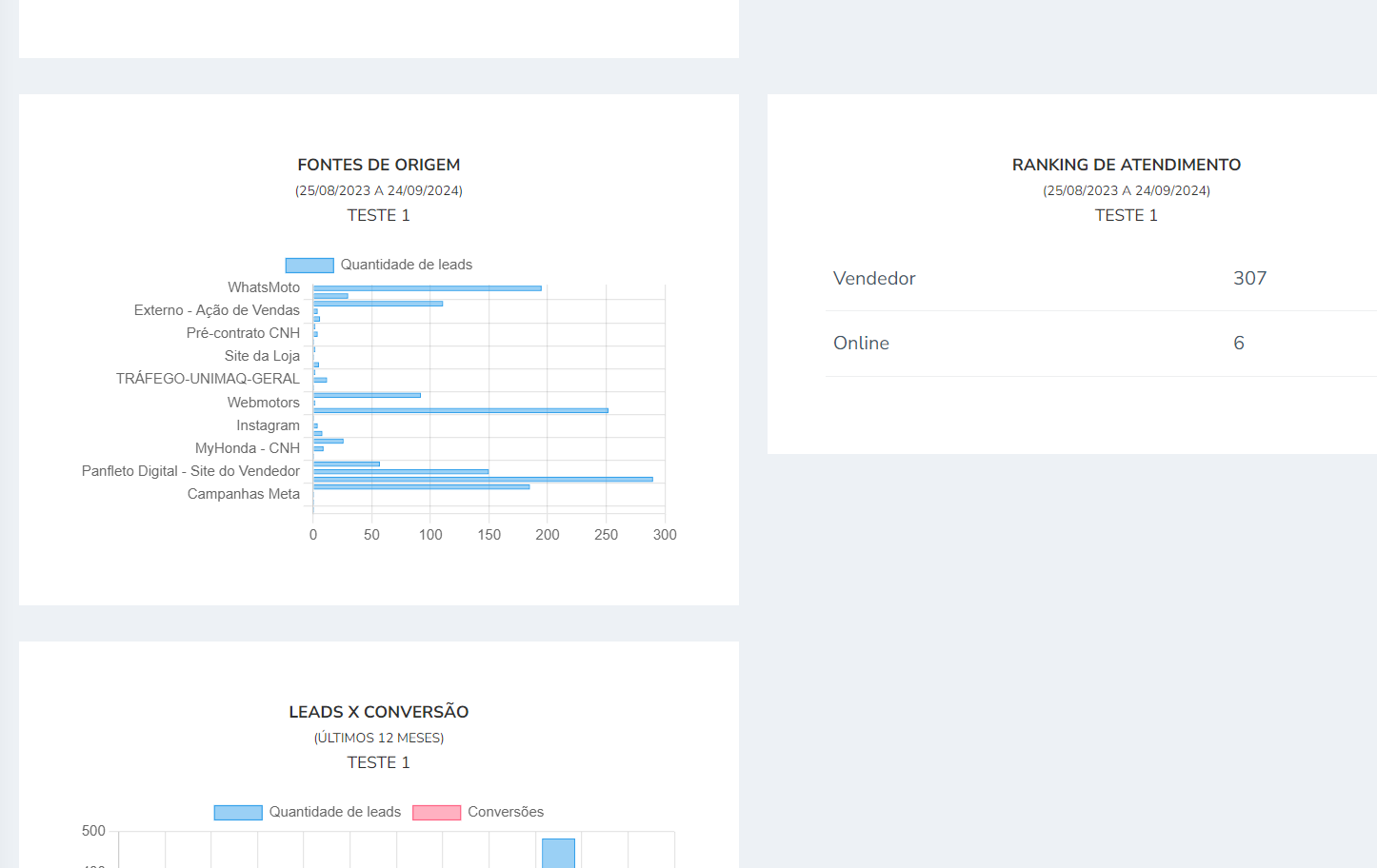Click the Webmotors chart label
Viewport: 1377px width, 868px height.
263,403
